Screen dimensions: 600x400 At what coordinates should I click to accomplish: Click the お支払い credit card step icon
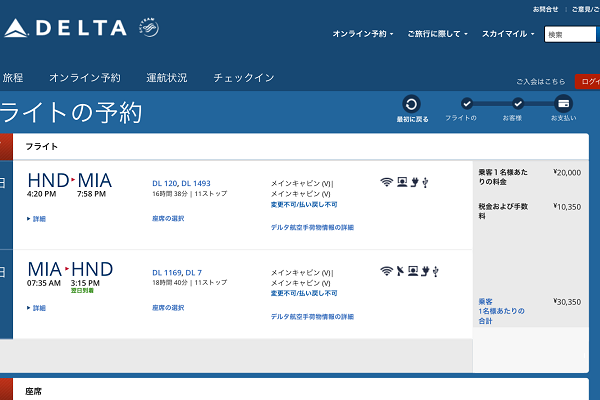(563, 104)
